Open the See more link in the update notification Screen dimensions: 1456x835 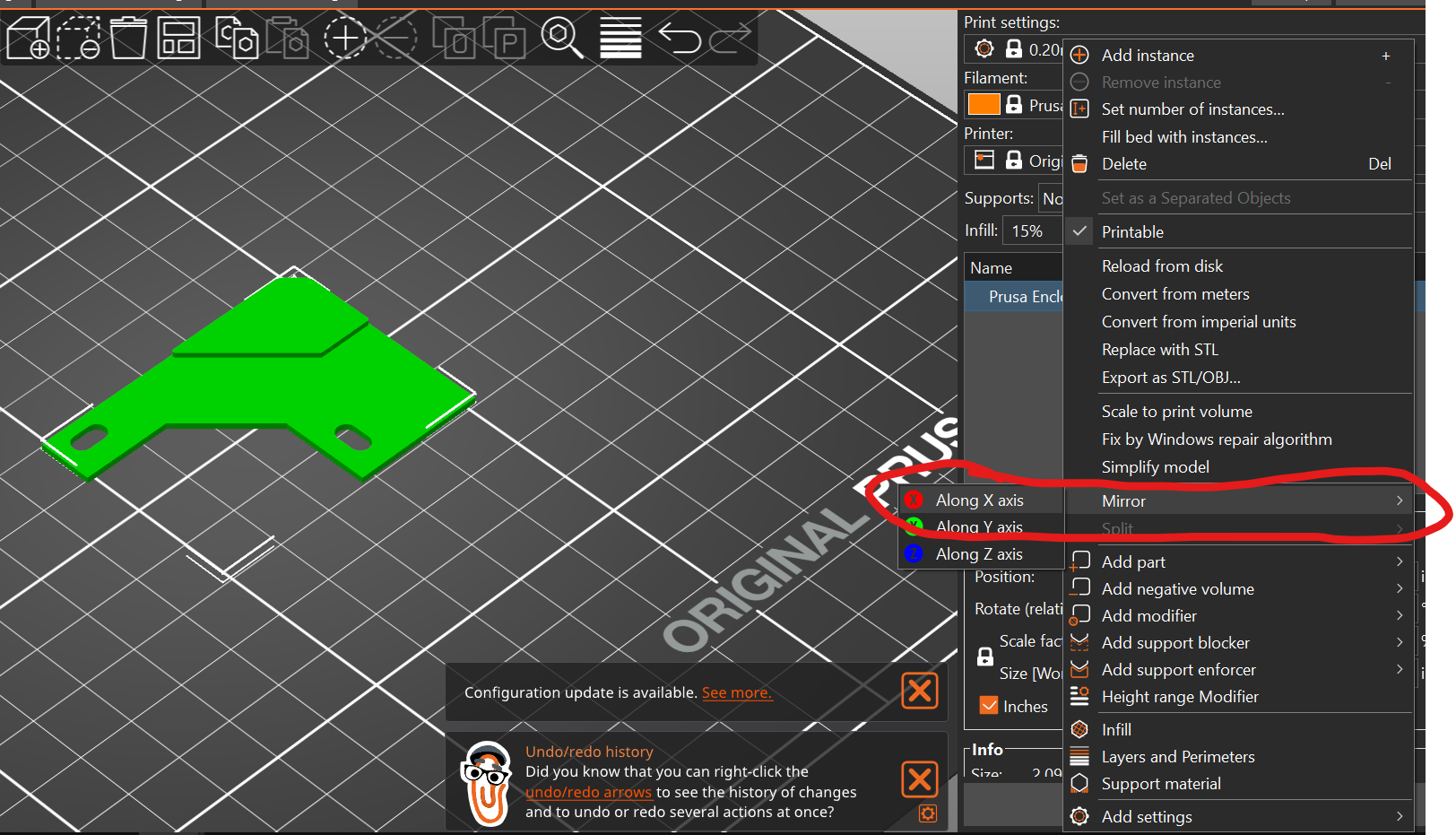pos(736,692)
